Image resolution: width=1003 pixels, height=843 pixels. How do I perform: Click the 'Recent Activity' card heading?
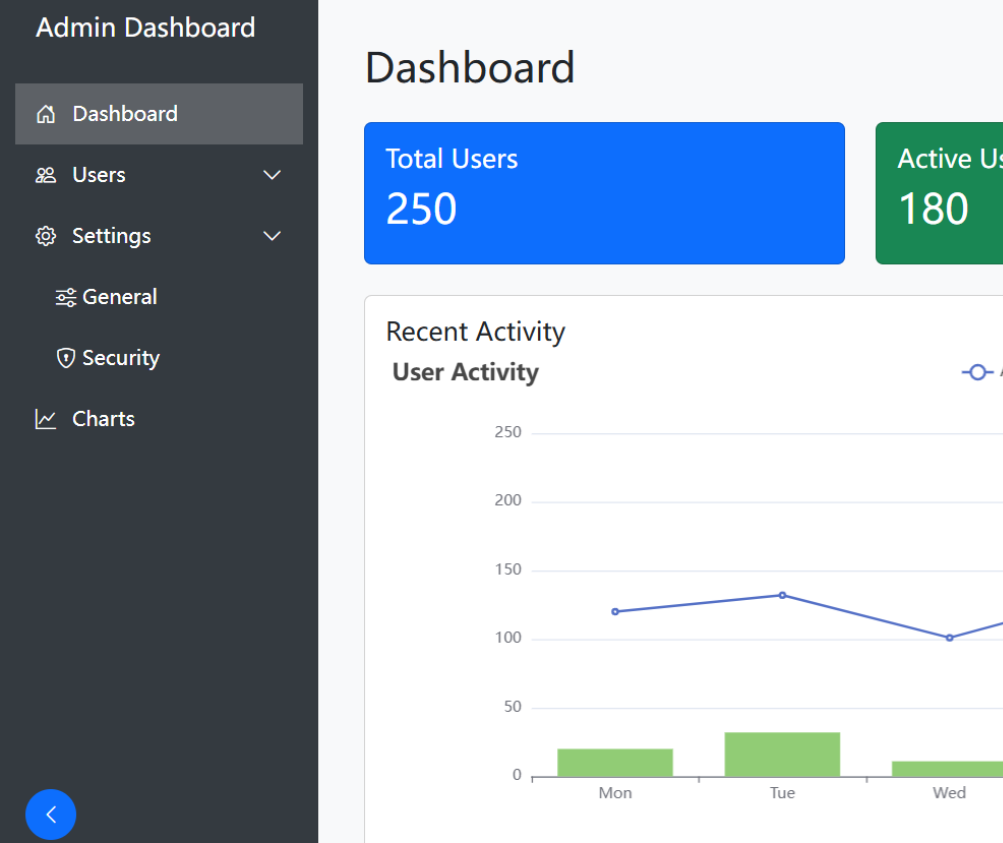coord(476,332)
